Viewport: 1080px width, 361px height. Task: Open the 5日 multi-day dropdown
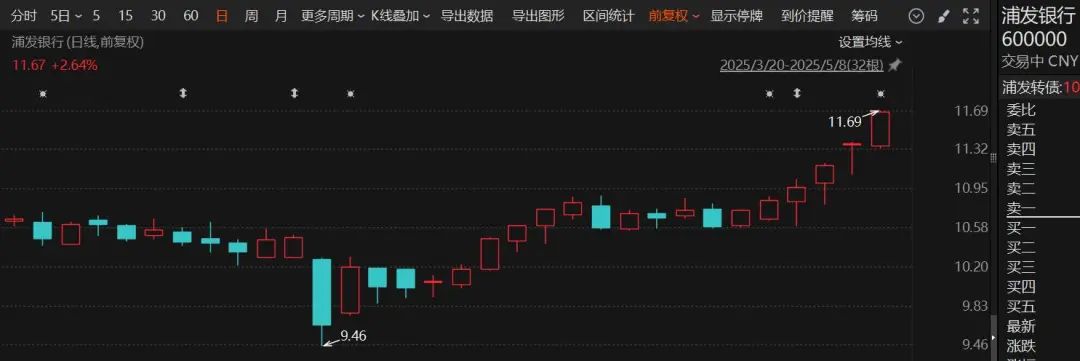(66, 15)
